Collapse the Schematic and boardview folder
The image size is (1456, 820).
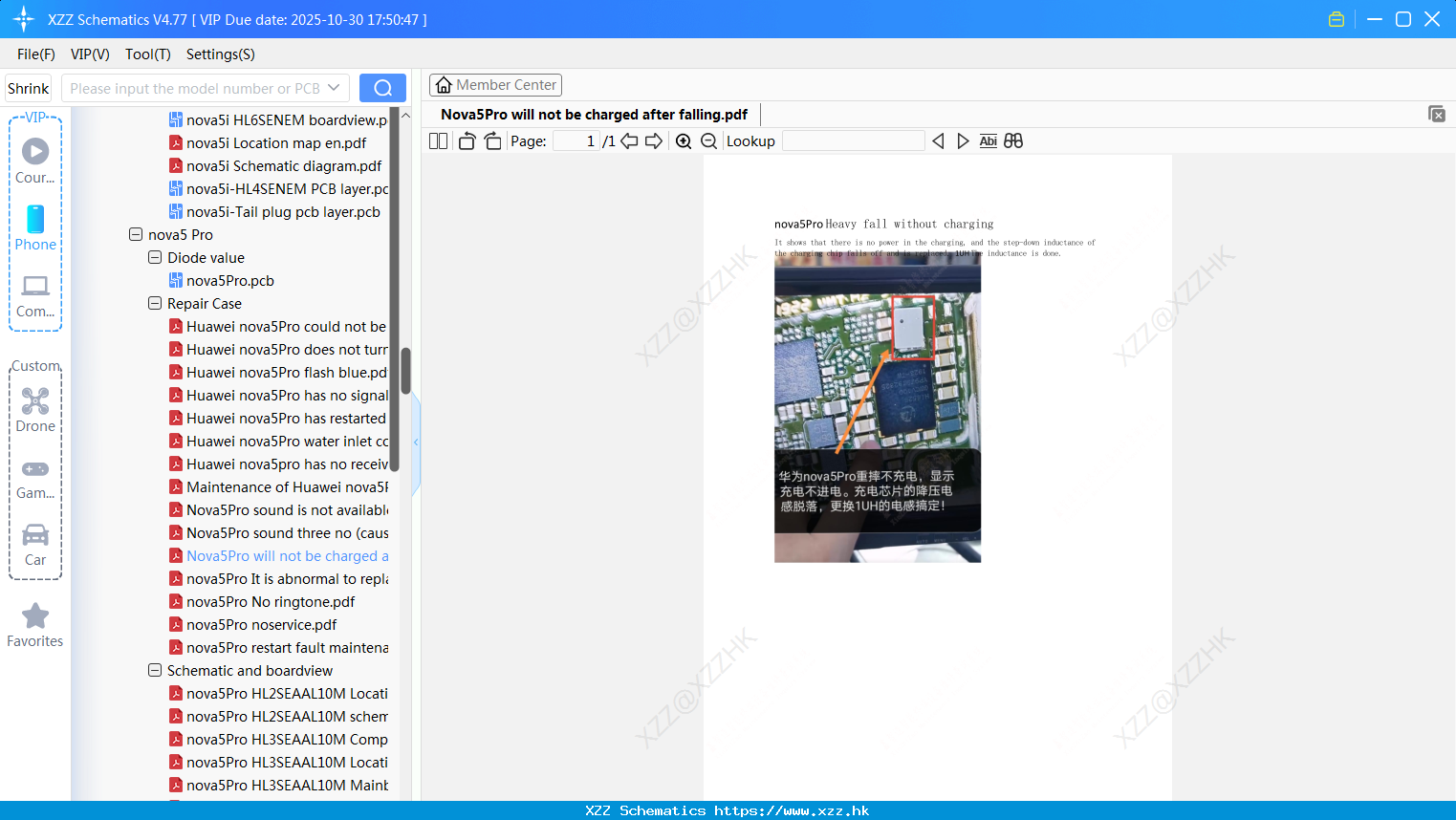pos(155,670)
